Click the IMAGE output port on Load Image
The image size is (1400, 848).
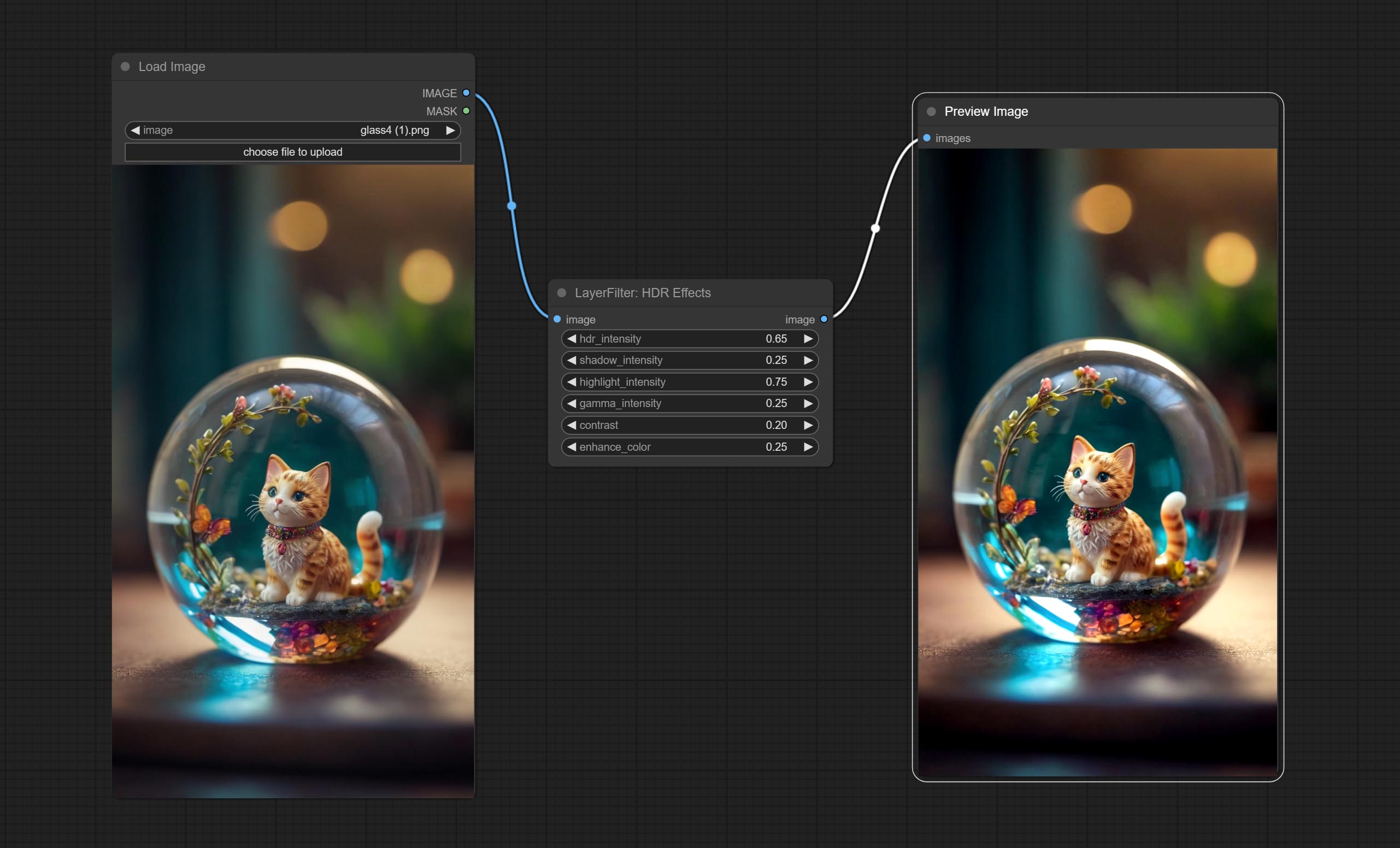point(466,92)
